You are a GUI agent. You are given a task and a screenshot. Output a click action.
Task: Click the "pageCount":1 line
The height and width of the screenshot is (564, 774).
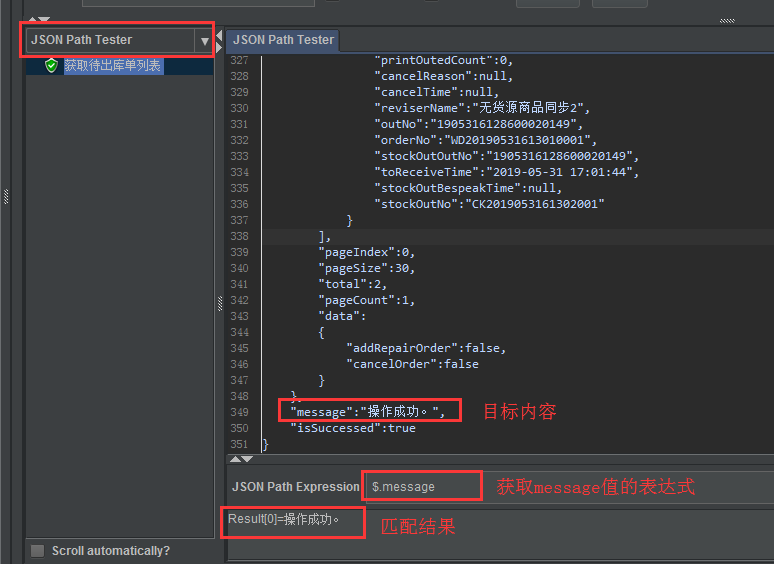(x=366, y=300)
